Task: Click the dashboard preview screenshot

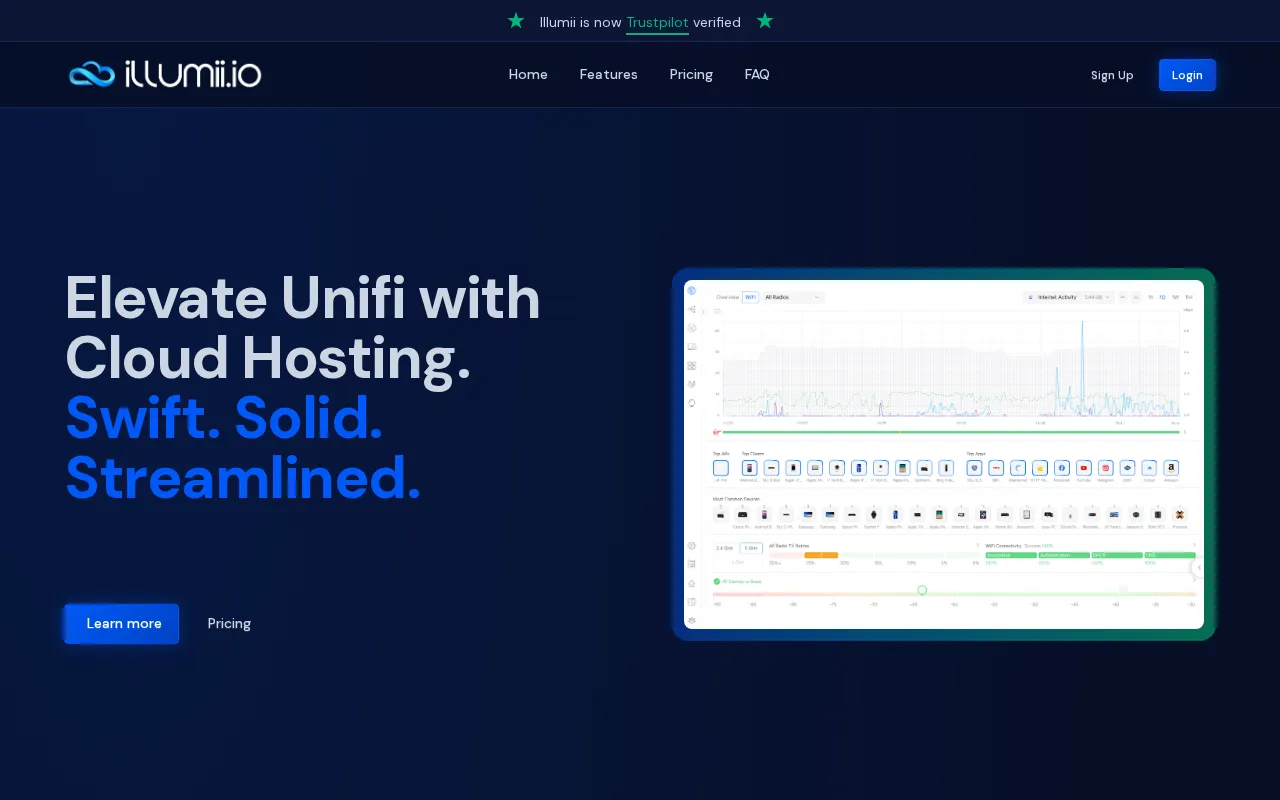Action: click(x=944, y=454)
